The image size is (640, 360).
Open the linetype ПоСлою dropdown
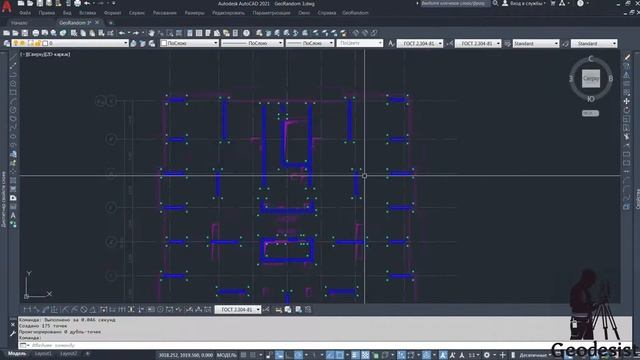(252, 43)
